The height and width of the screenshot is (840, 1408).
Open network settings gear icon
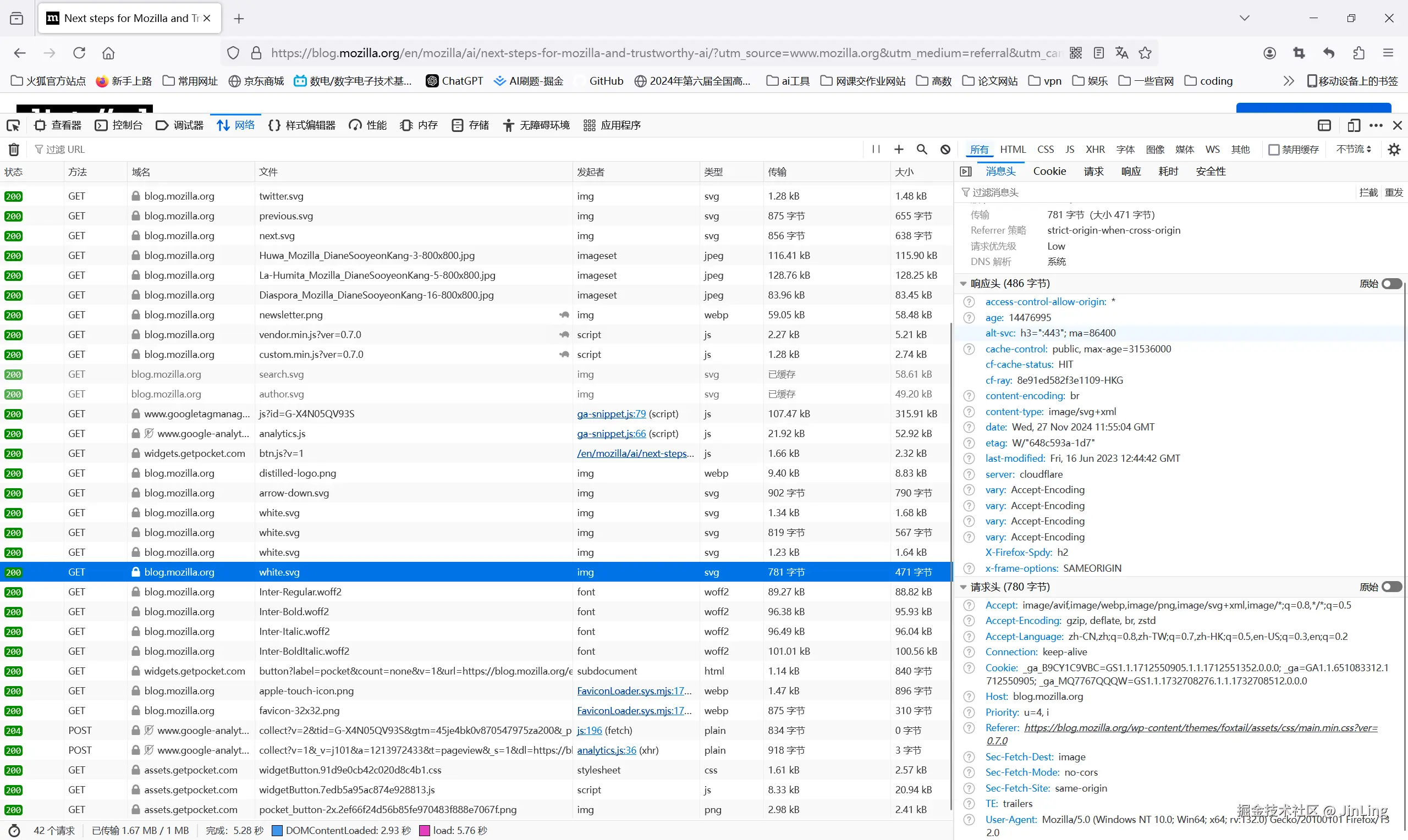1394,150
